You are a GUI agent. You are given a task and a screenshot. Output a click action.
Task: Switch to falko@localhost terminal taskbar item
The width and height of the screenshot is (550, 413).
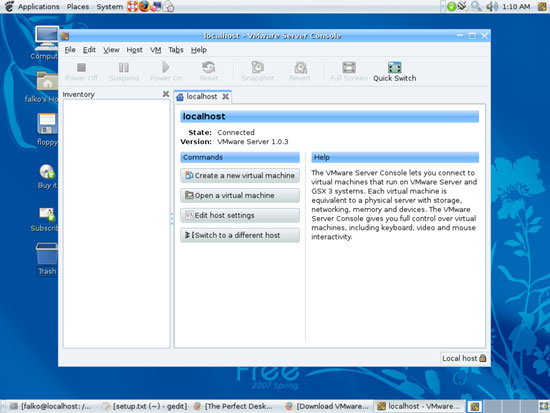pos(51,406)
